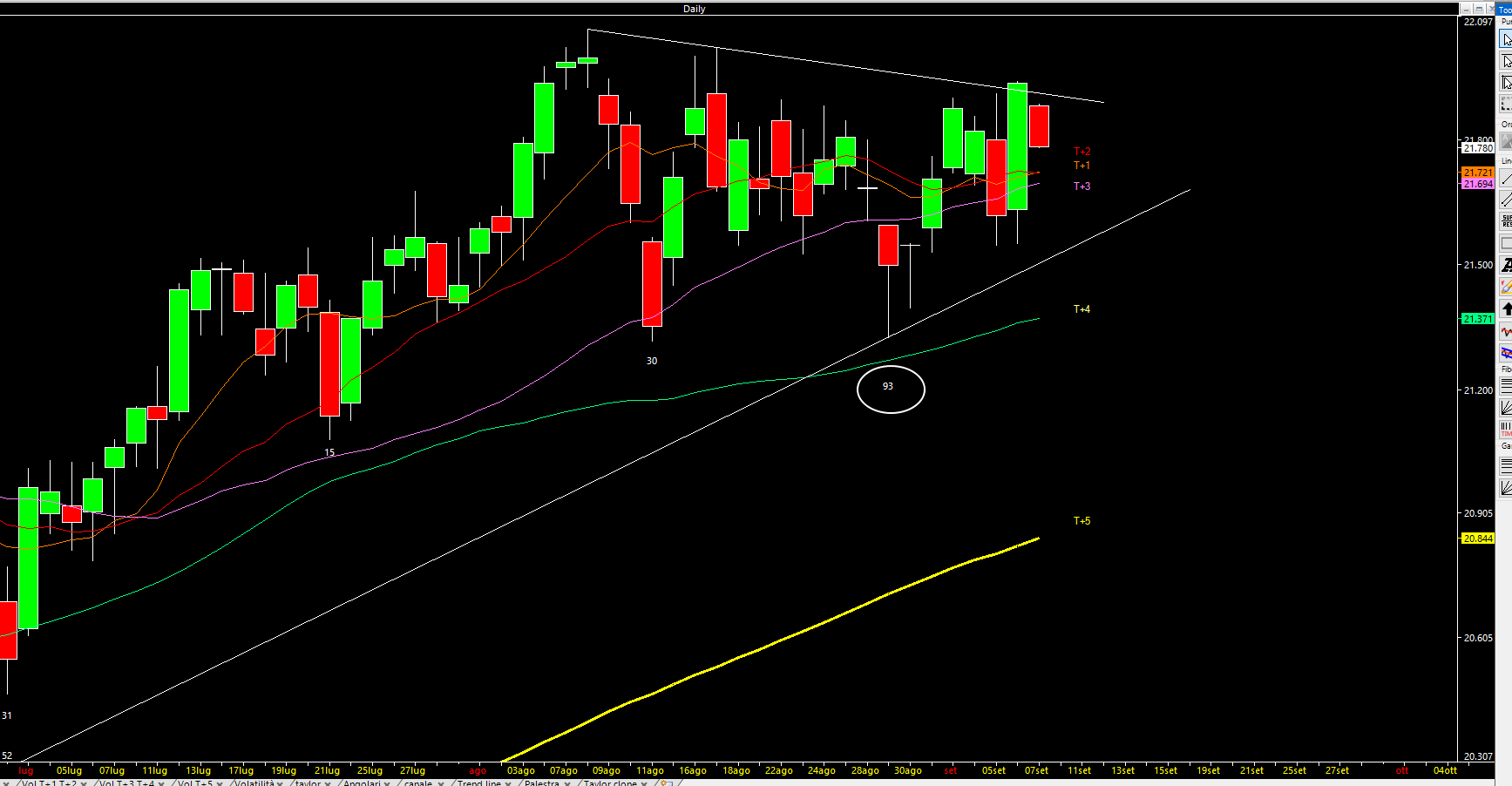Select the up arrow marker tool
The height and width of the screenshot is (786, 1512).
click(x=1506, y=308)
